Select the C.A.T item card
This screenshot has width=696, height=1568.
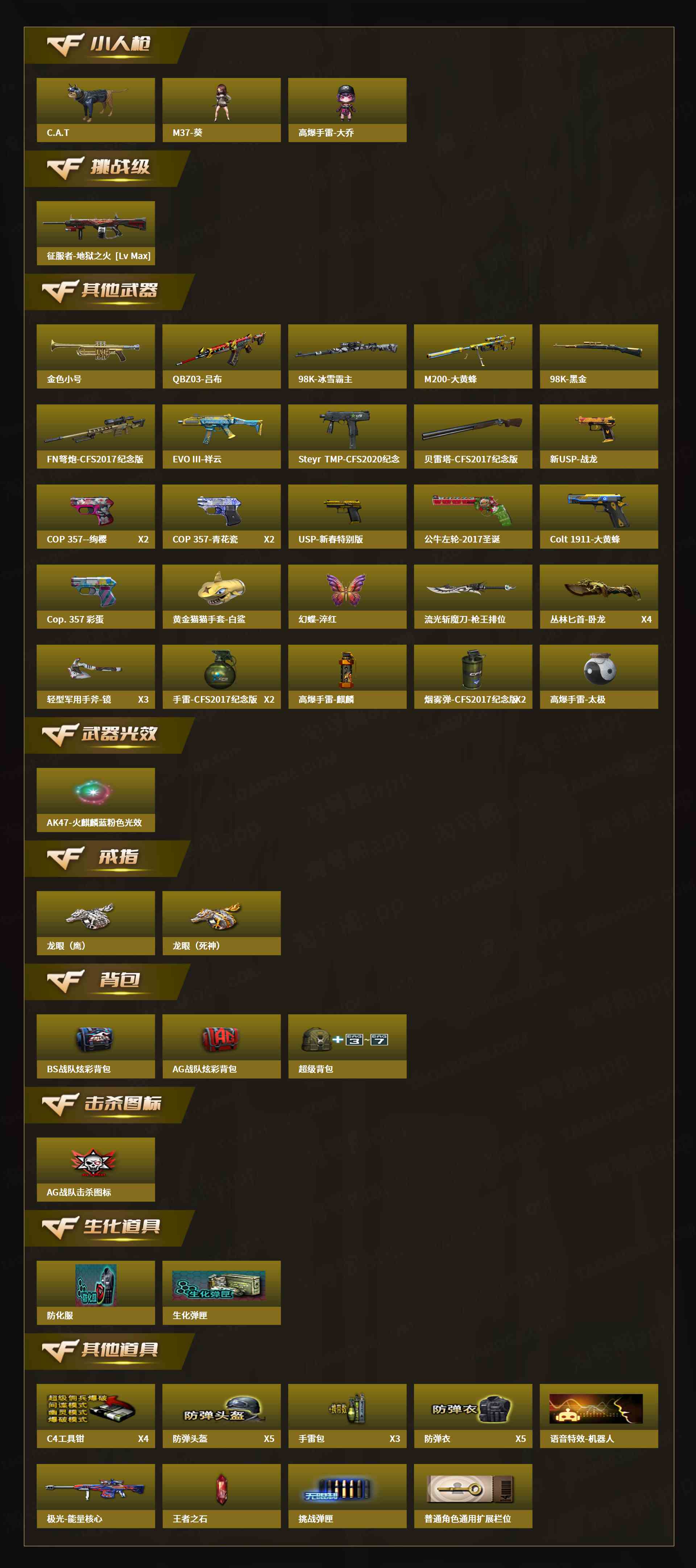(x=96, y=109)
